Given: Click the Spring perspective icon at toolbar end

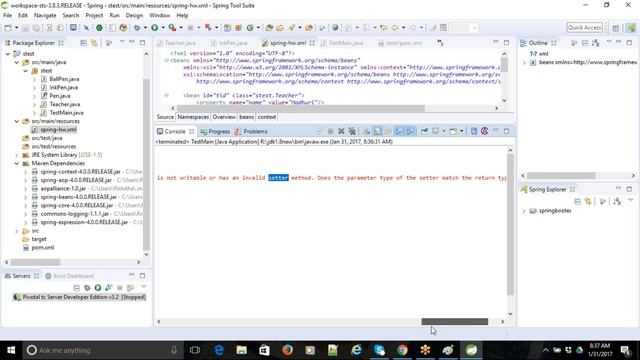Looking at the screenshot, I should coord(631,28).
